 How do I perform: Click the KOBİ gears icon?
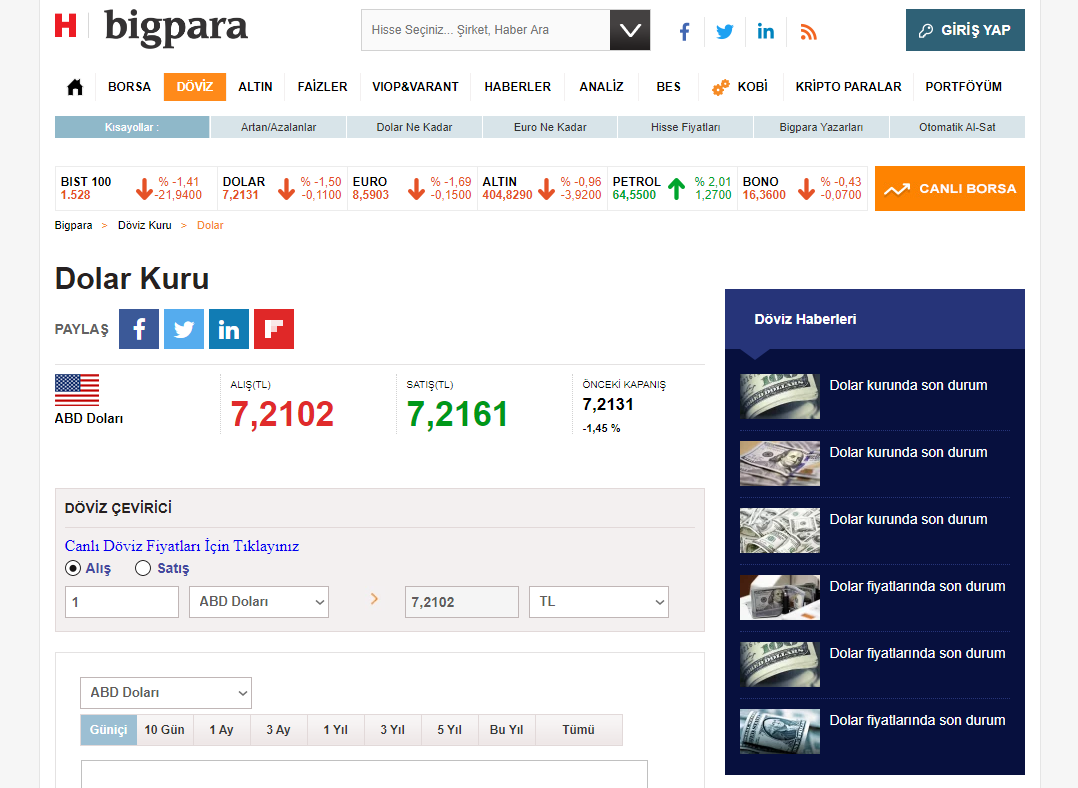point(720,87)
